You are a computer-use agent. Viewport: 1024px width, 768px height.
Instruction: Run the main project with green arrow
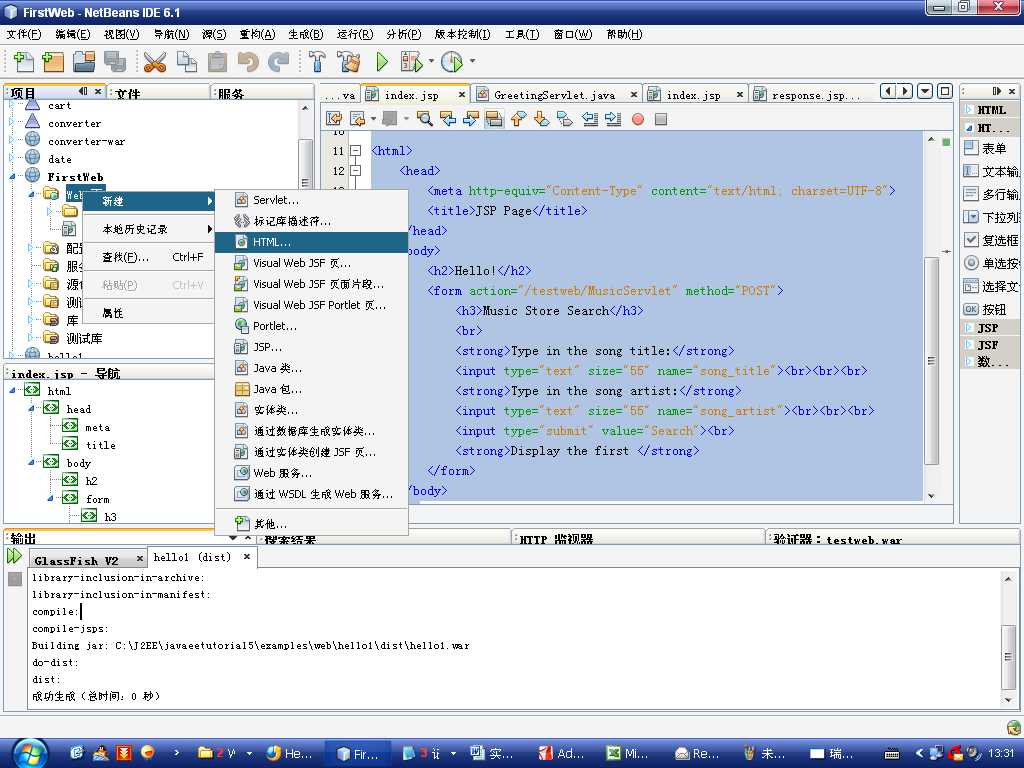(x=382, y=62)
